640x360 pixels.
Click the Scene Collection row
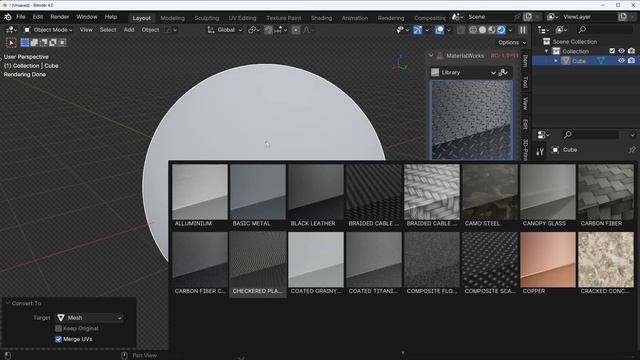point(586,42)
